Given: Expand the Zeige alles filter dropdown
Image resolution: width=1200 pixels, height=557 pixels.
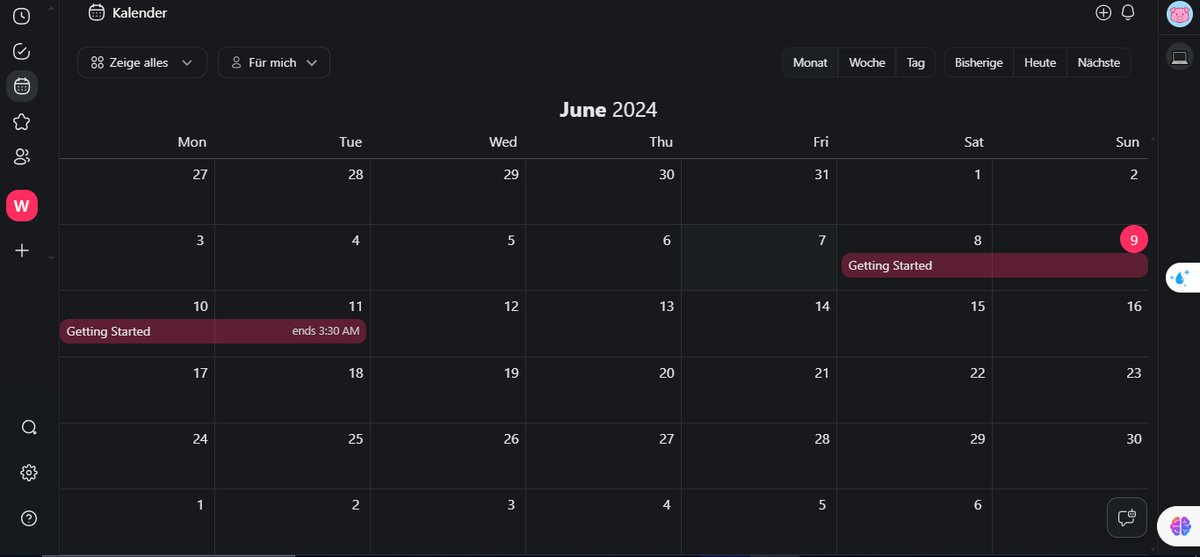Looking at the screenshot, I should pyautogui.click(x=142, y=62).
